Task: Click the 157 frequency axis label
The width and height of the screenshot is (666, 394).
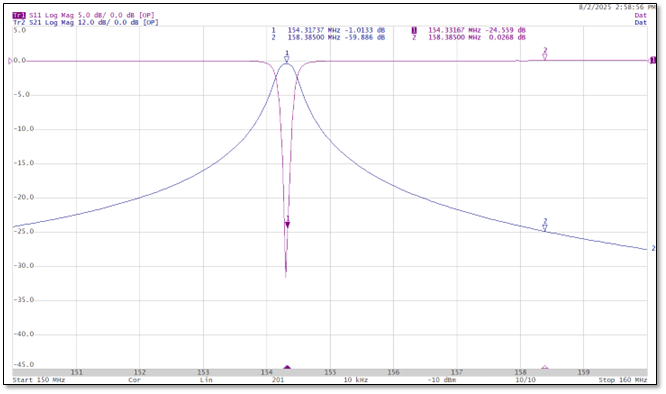Action: click(457, 372)
